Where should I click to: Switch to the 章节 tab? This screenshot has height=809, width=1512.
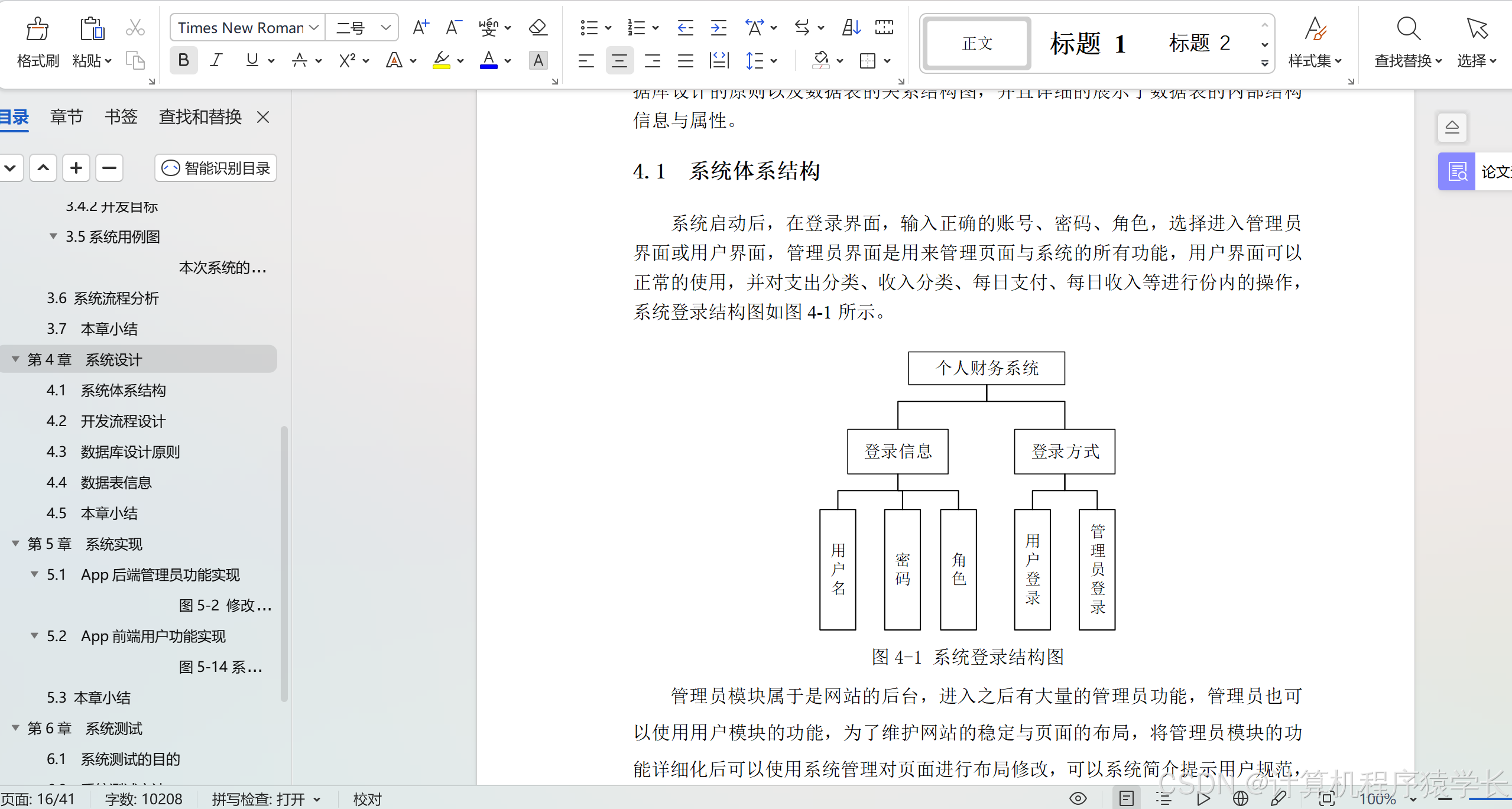[x=66, y=117]
